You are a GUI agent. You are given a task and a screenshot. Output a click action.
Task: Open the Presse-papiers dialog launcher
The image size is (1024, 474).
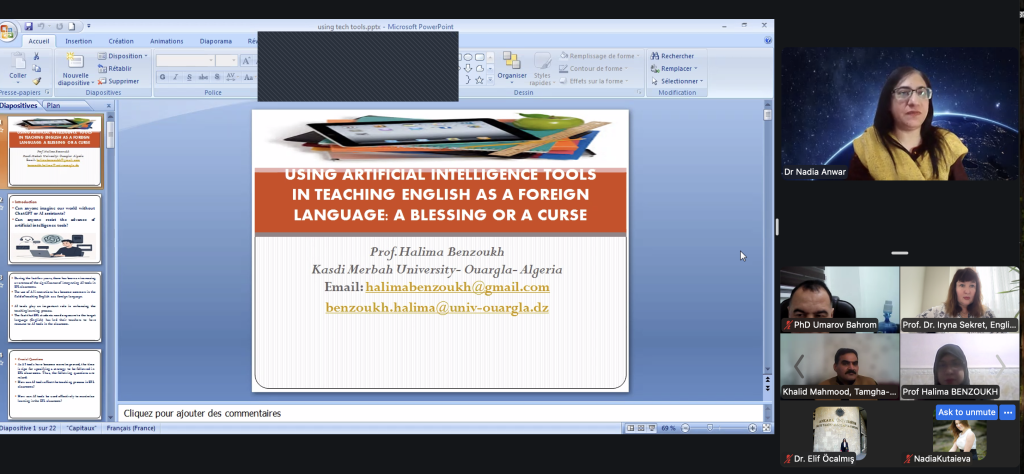pyautogui.click(x=47, y=93)
